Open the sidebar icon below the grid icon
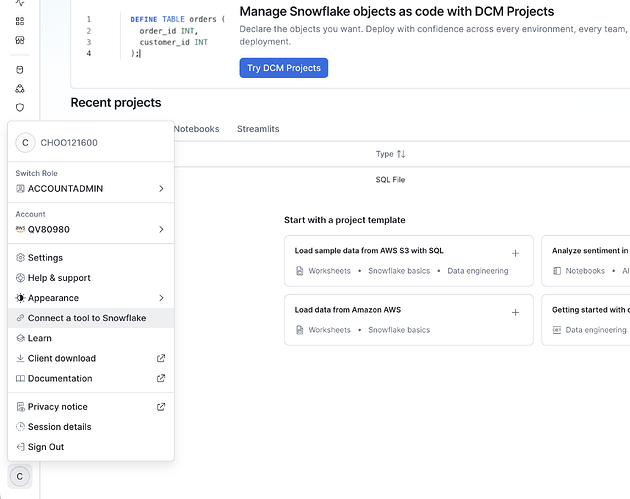This screenshot has width=630, height=499. 20,40
